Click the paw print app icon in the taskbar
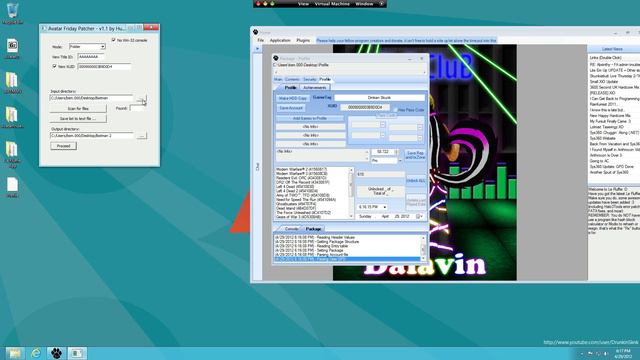The width and height of the screenshot is (640, 360). tap(56, 353)
